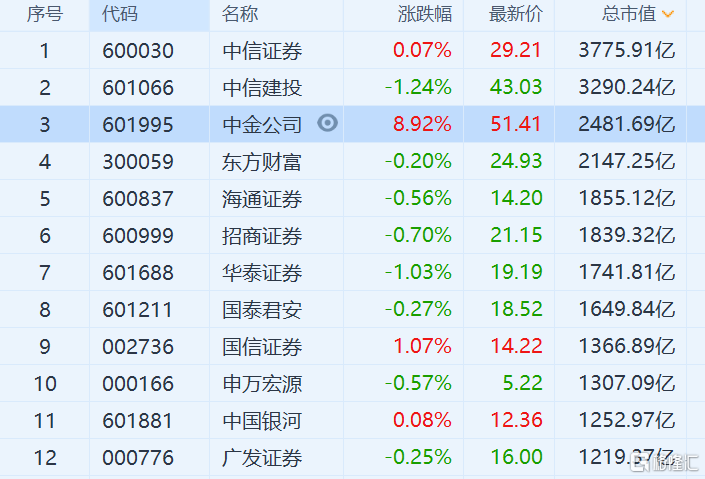Screen dimensions: 705x479
Task: Select stock code 601881
Action: coord(138,421)
